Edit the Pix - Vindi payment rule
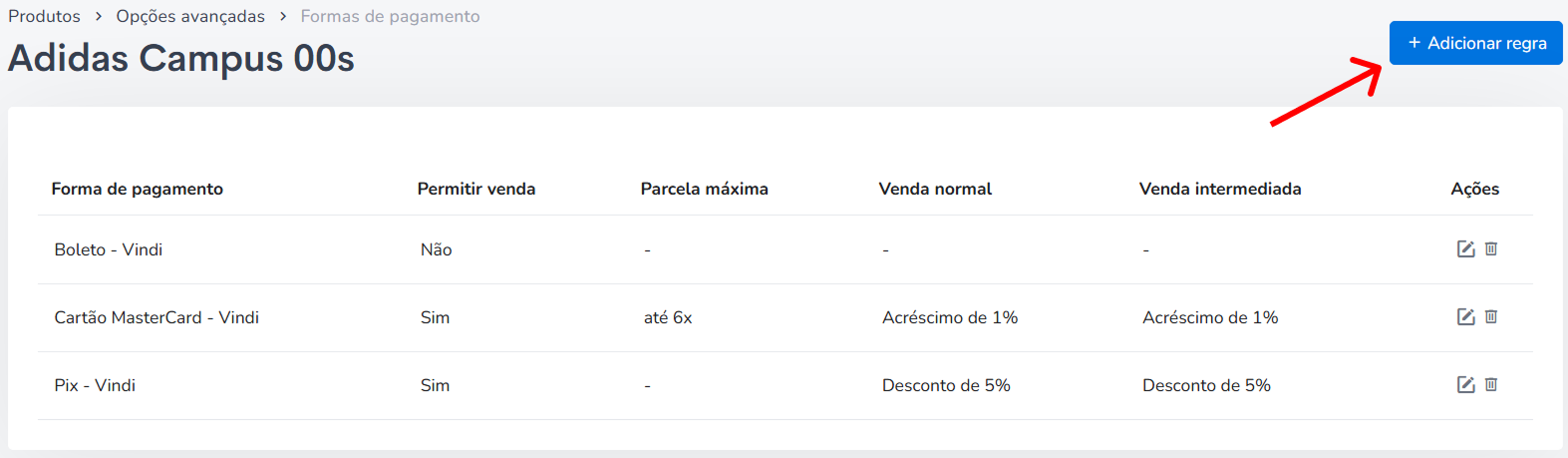Viewport: 1568px width, 458px height. 1465,385
